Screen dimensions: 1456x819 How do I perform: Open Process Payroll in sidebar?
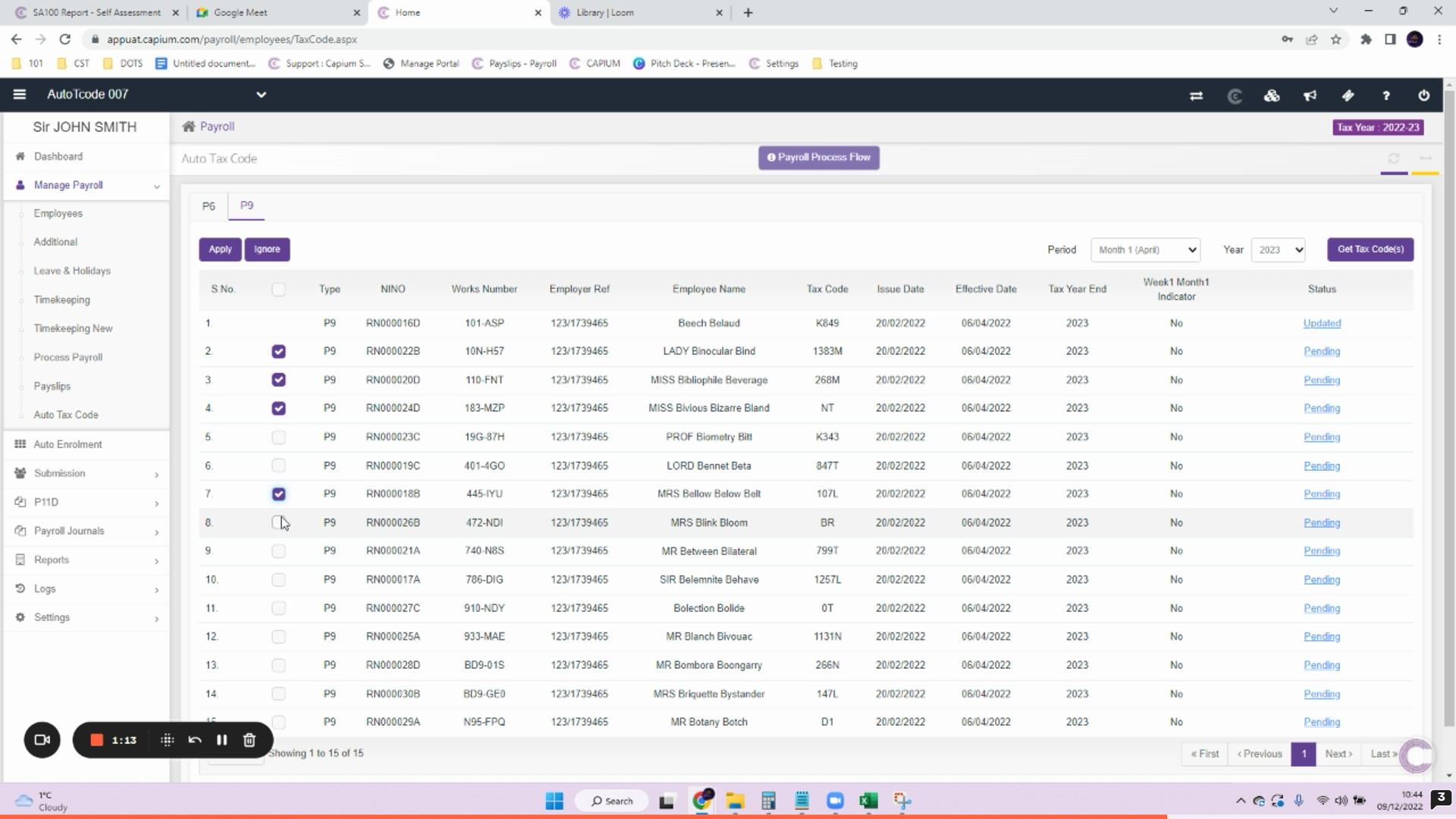point(68,357)
